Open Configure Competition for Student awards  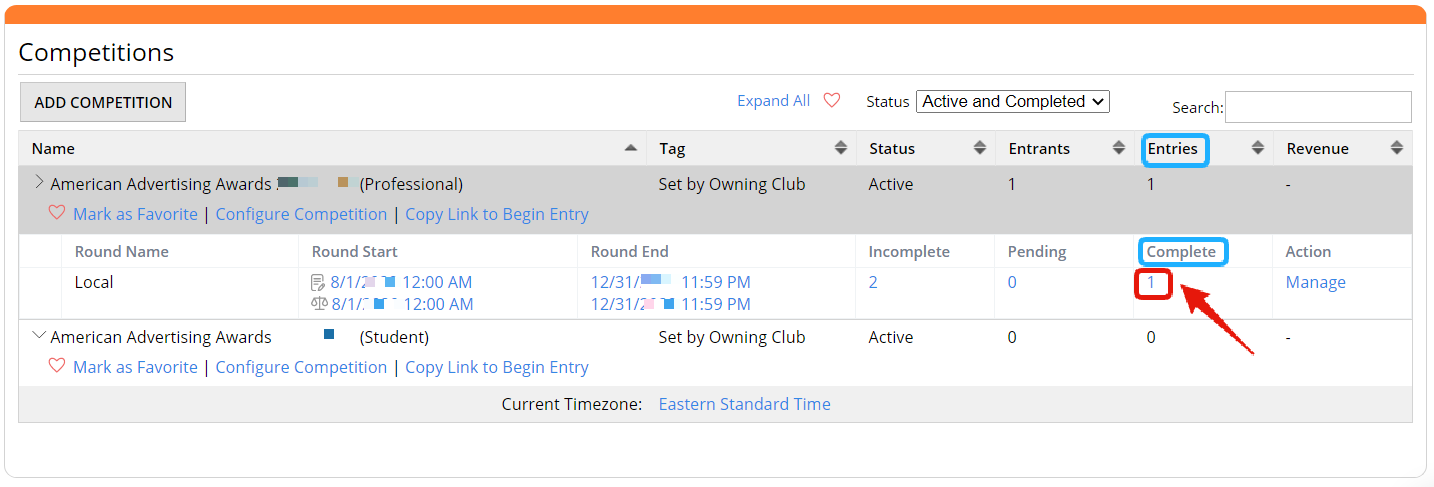pyautogui.click(x=301, y=367)
